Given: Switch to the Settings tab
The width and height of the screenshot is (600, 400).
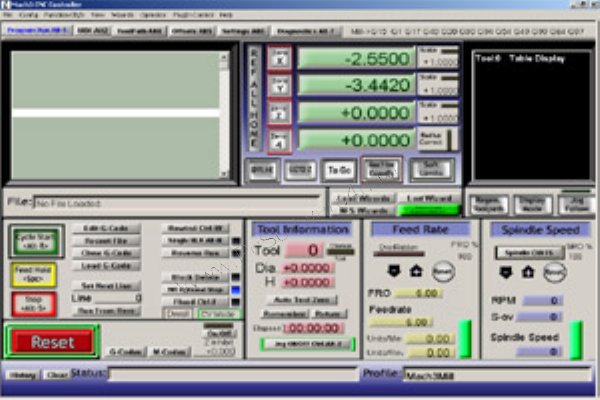Looking at the screenshot, I should click(x=243, y=31).
